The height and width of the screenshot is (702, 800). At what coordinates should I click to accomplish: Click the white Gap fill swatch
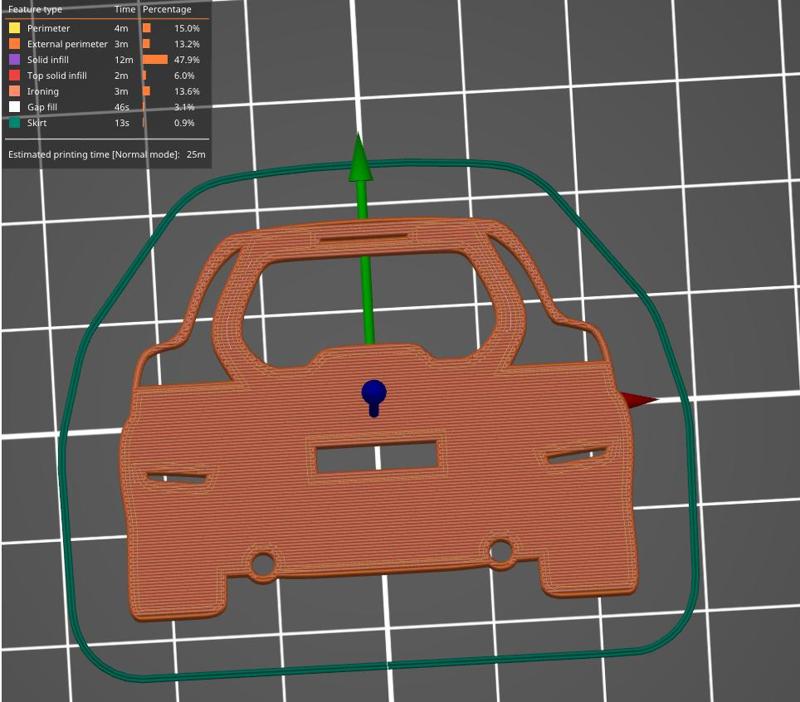coord(15,107)
